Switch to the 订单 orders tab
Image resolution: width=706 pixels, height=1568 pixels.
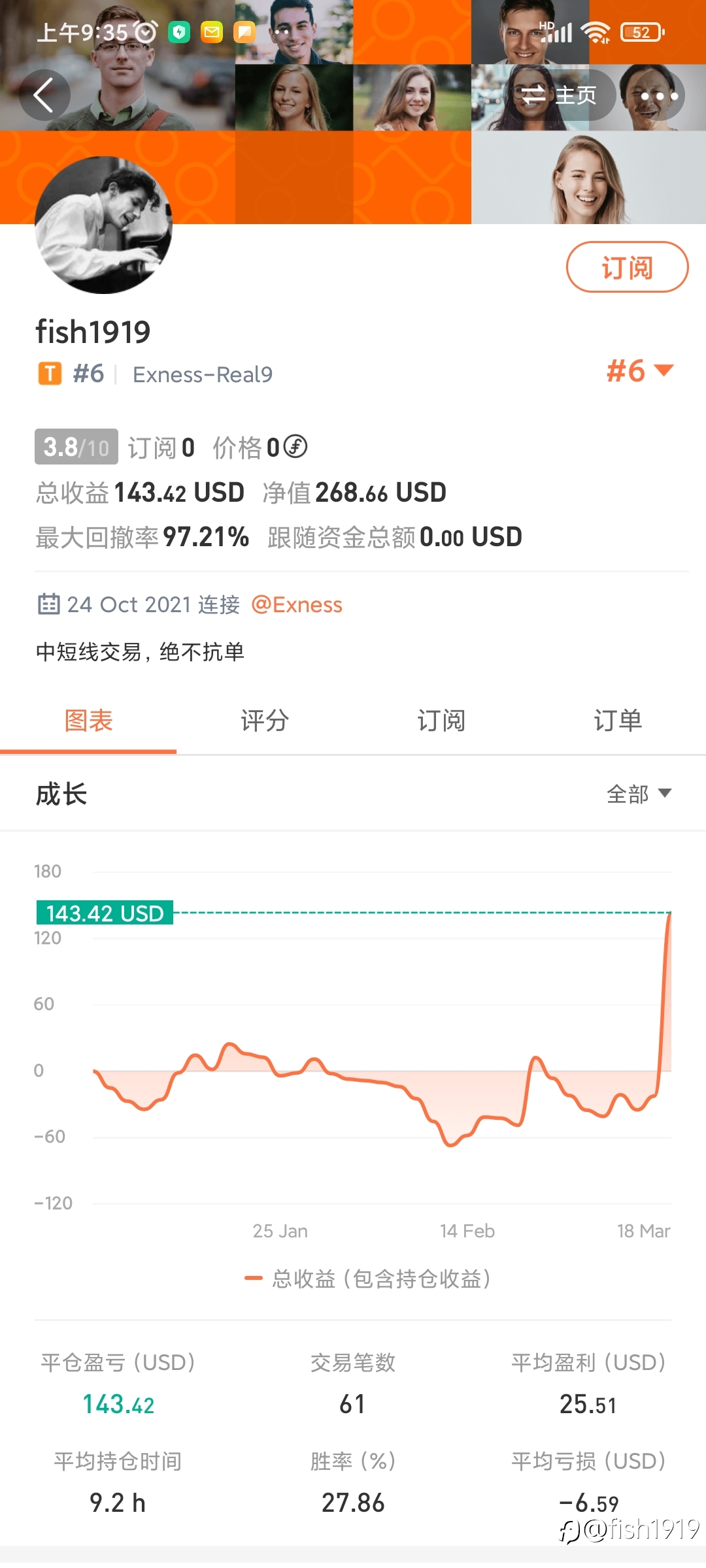pos(618,721)
